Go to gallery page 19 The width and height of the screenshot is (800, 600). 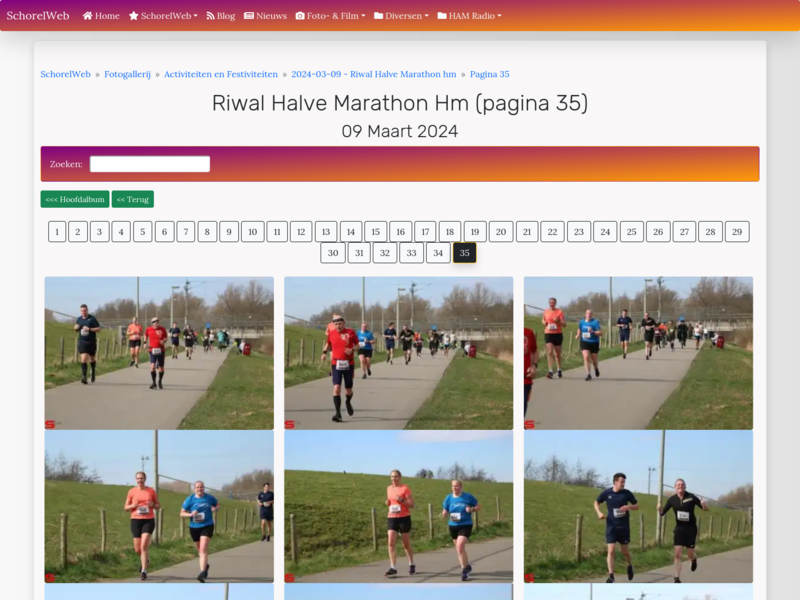coord(475,232)
